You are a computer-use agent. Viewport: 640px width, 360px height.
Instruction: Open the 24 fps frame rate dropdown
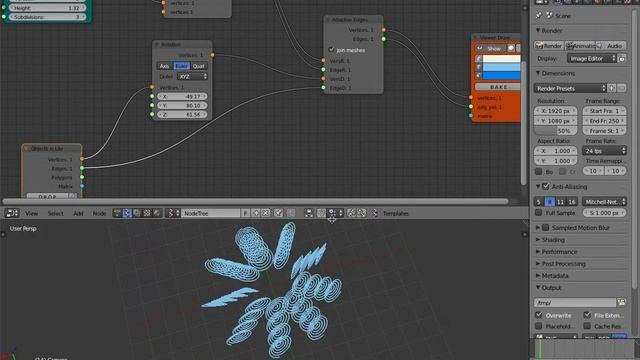[x=604, y=151]
